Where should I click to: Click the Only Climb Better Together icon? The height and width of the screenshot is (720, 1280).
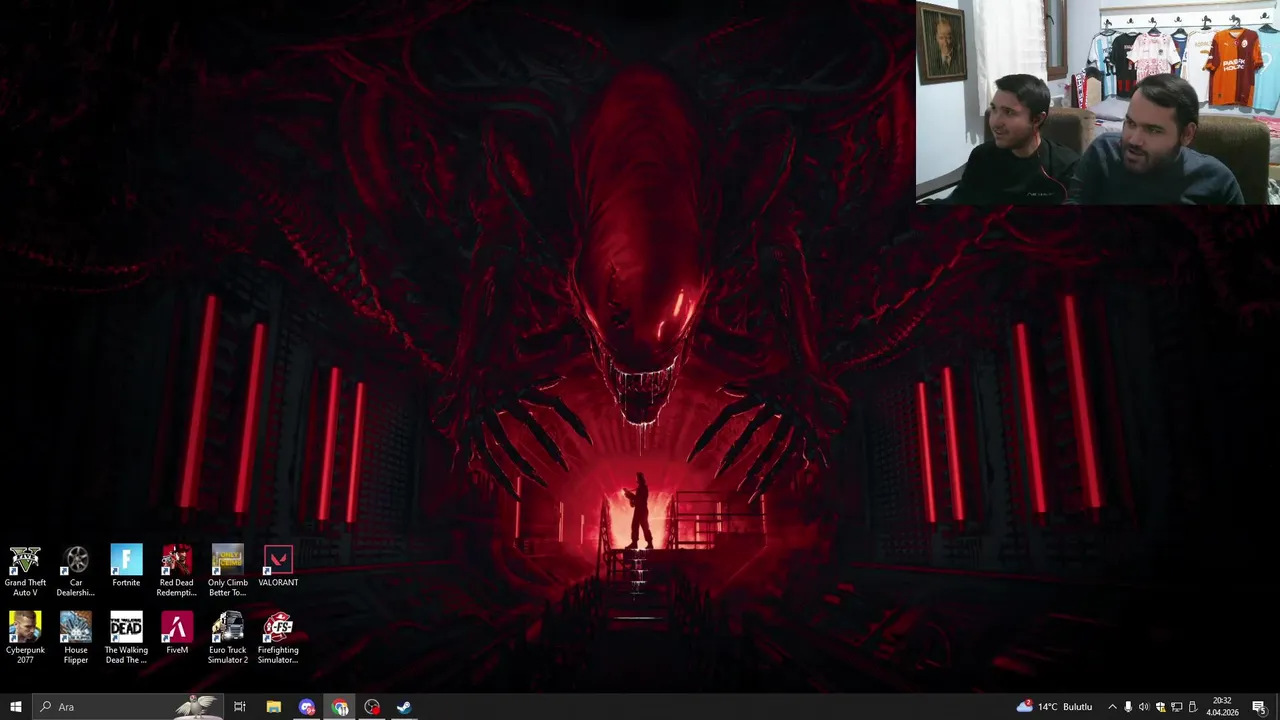click(x=228, y=571)
